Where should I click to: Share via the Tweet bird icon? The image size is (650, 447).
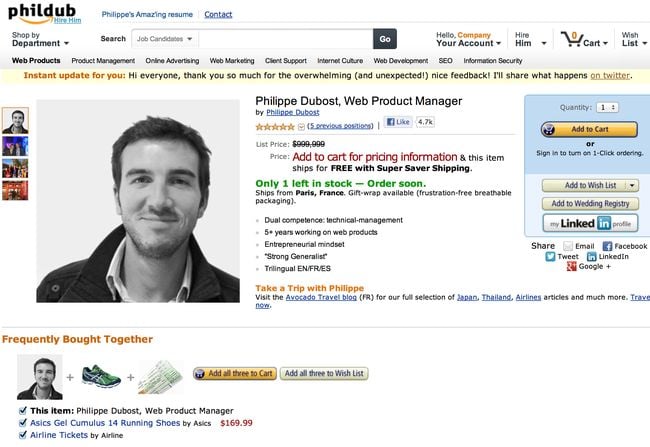coord(551,256)
